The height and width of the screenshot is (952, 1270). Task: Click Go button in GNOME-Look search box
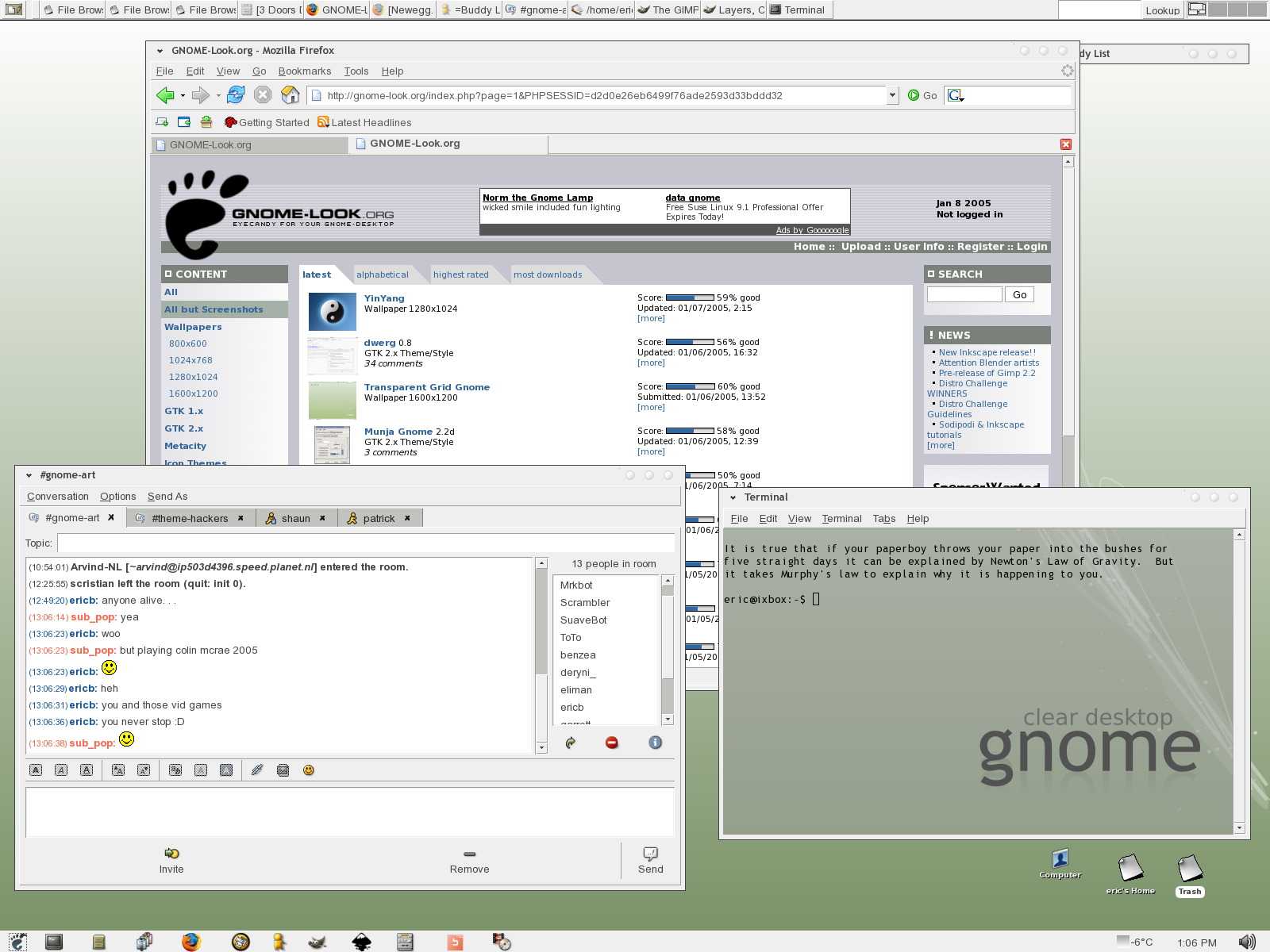[x=1020, y=294]
